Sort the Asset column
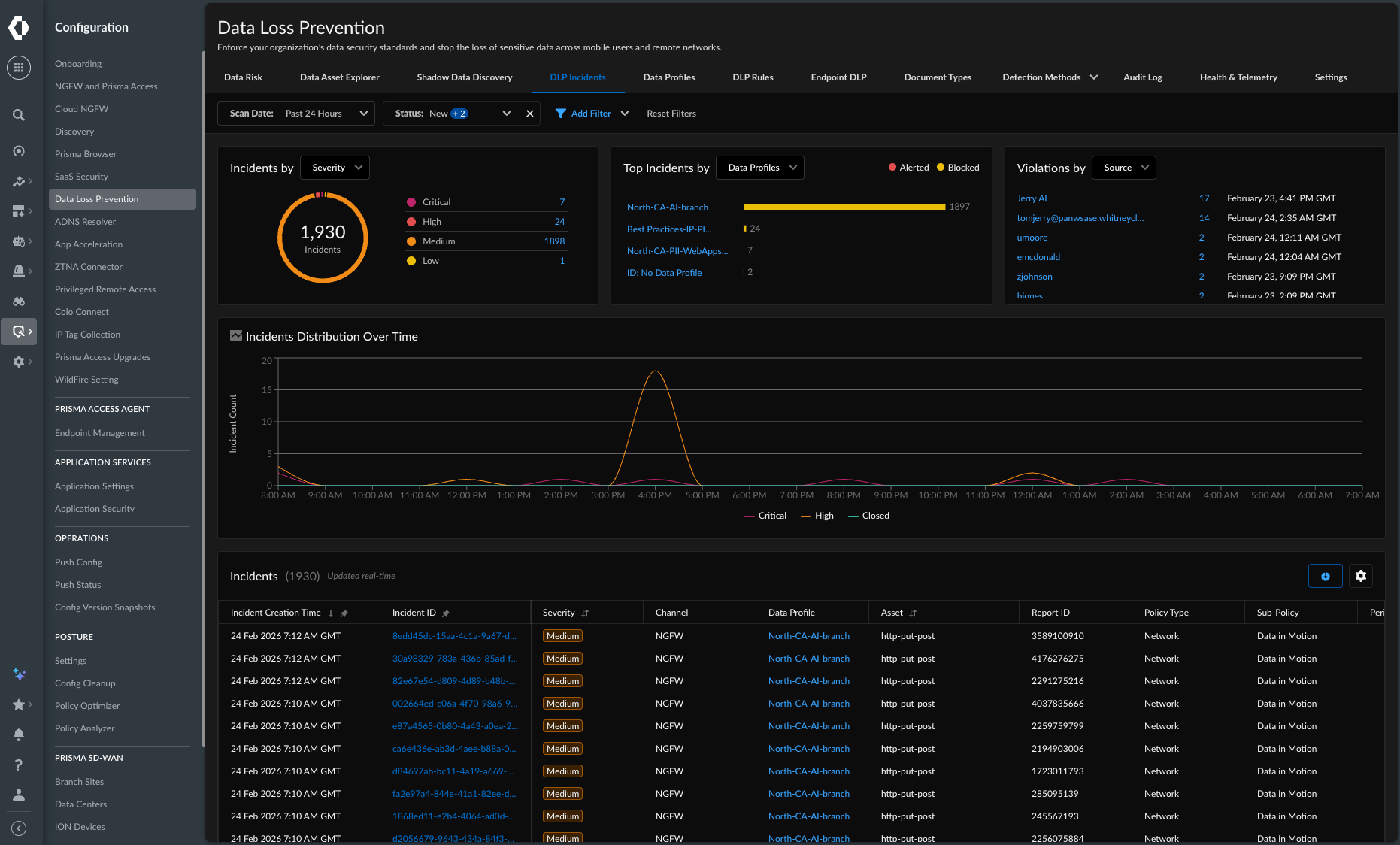The width and height of the screenshot is (1400, 845). [x=913, y=613]
